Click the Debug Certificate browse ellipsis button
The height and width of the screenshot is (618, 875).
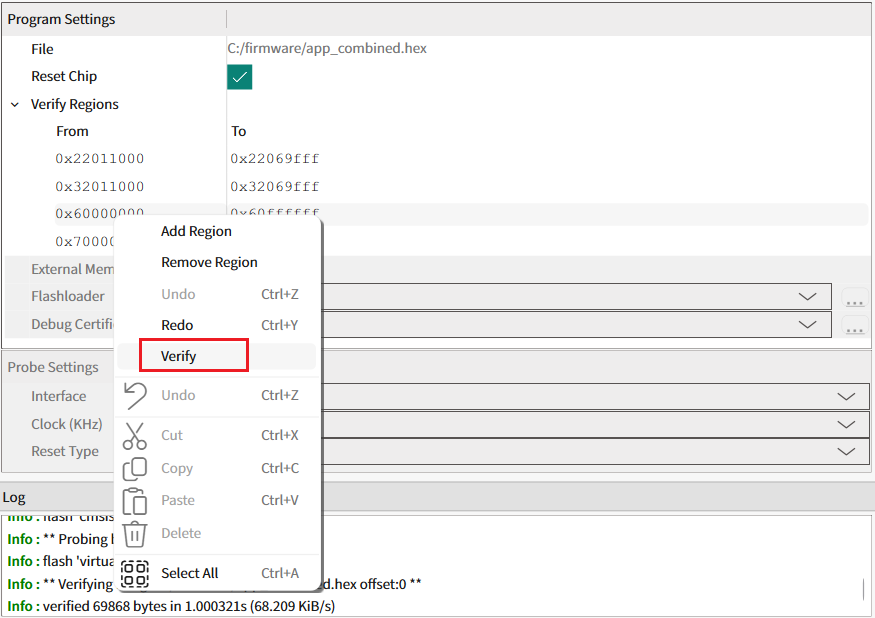tap(854, 326)
